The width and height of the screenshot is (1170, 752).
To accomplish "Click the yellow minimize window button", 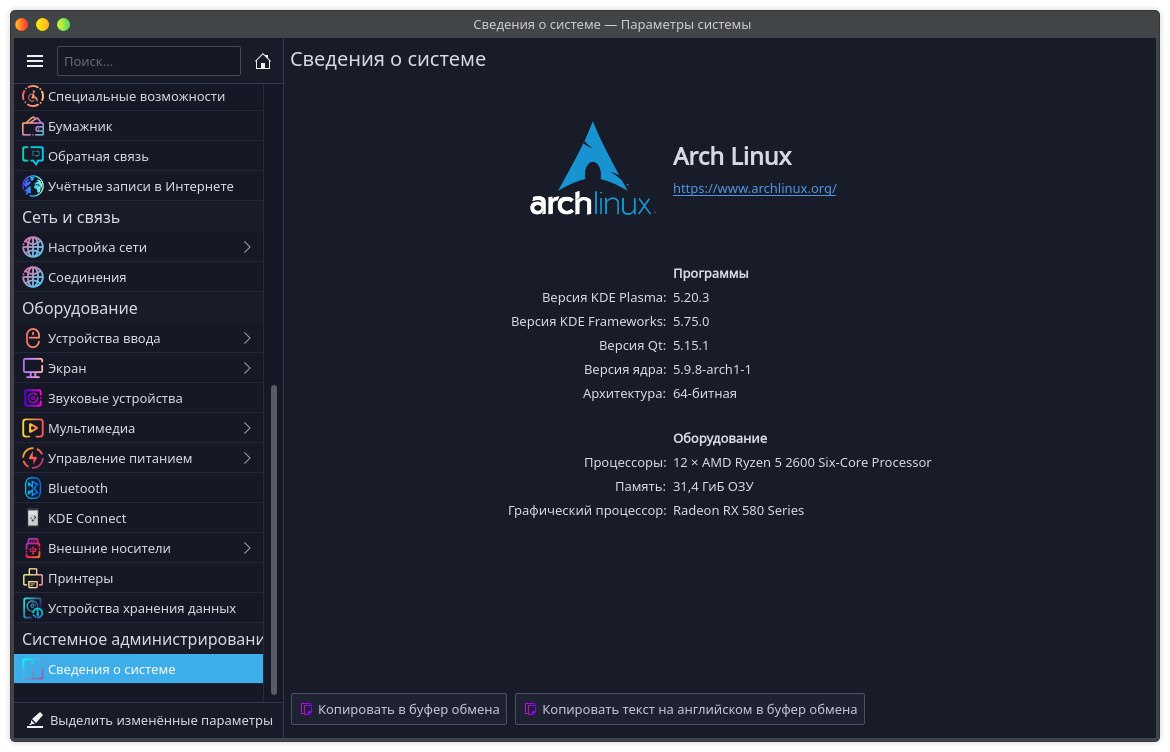I will 43,25.
